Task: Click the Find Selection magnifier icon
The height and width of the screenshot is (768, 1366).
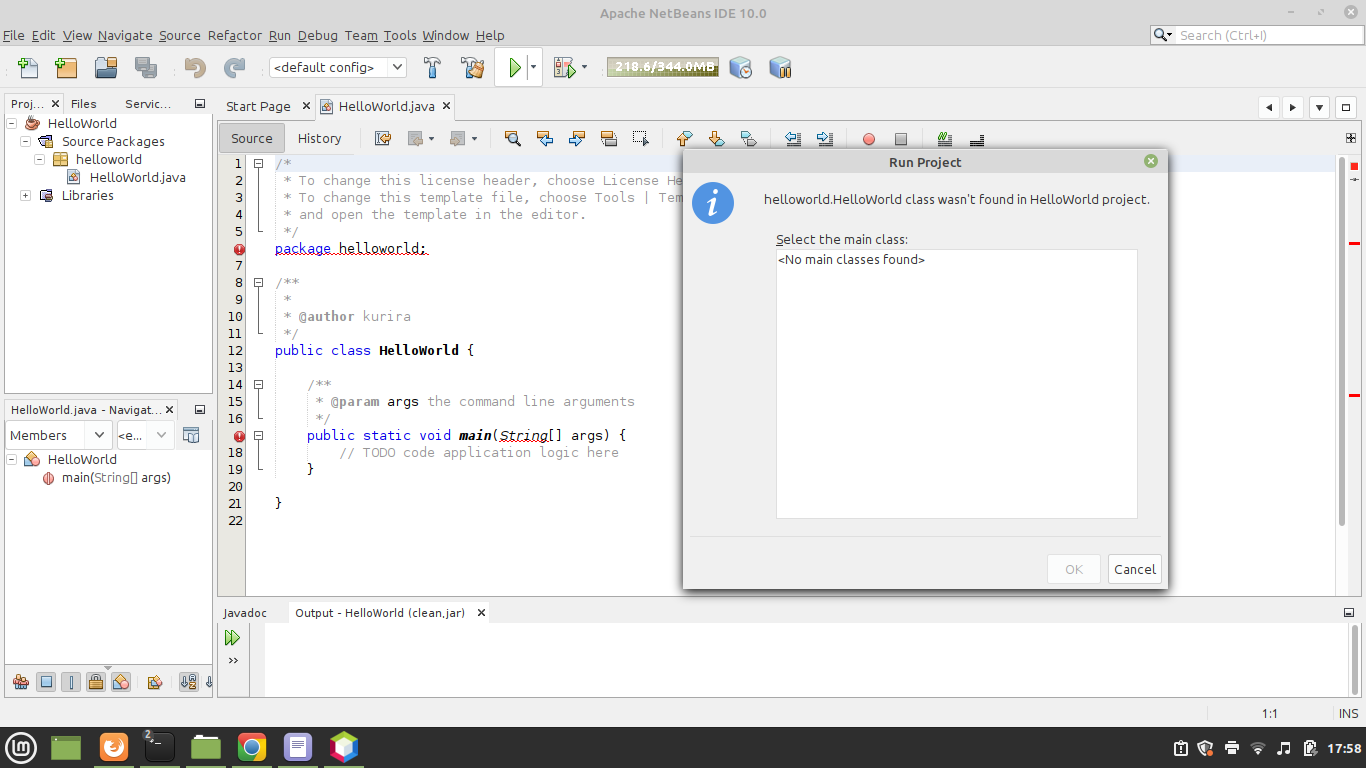Action: [513, 139]
